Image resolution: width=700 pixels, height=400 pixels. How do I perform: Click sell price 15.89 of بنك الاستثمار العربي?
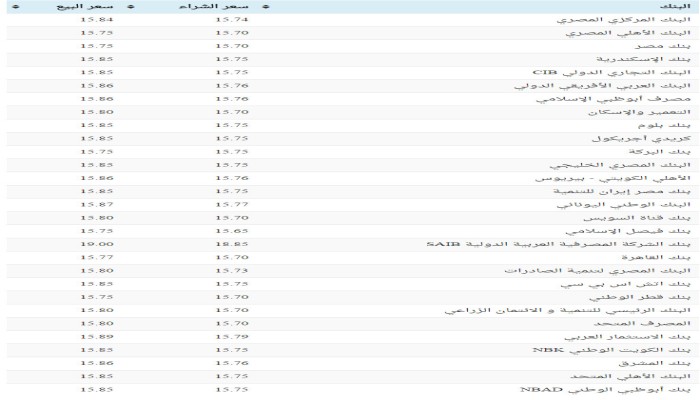pyautogui.click(x=97, y=337)
